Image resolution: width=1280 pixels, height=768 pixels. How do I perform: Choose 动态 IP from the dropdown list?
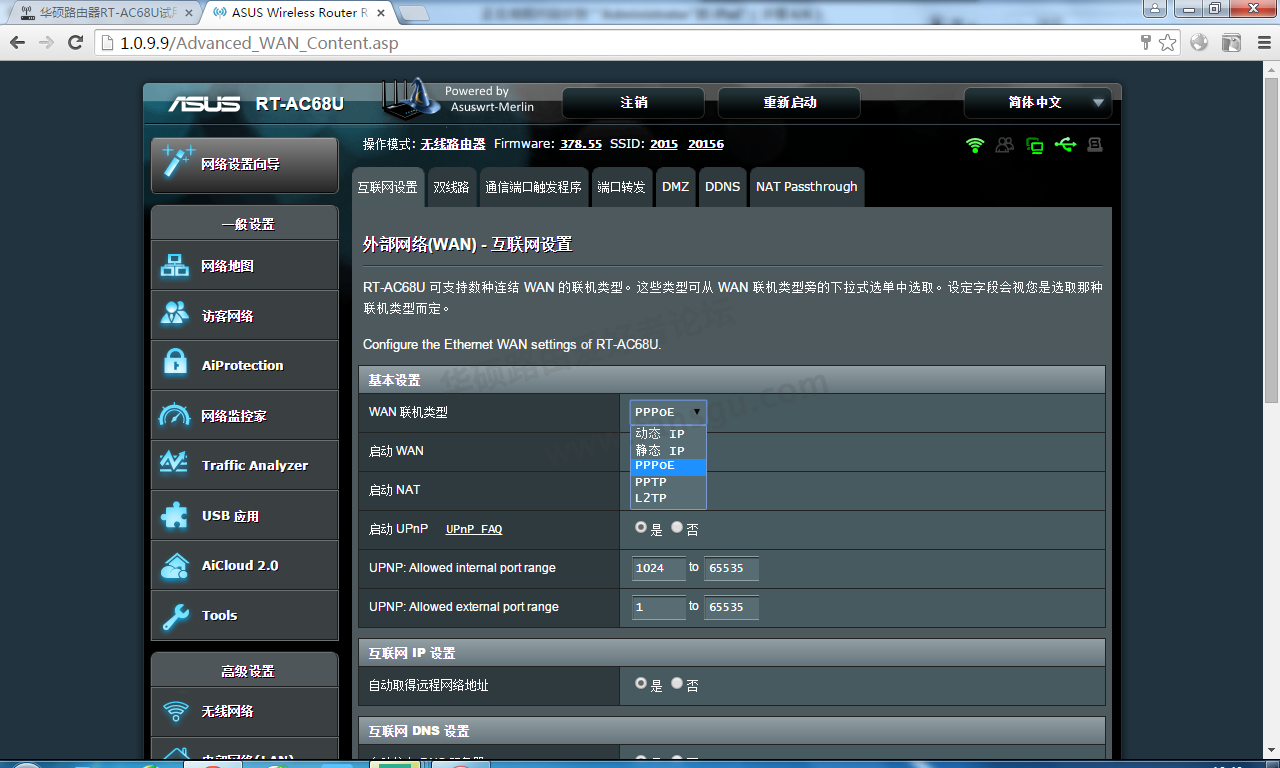pos(668,434)
